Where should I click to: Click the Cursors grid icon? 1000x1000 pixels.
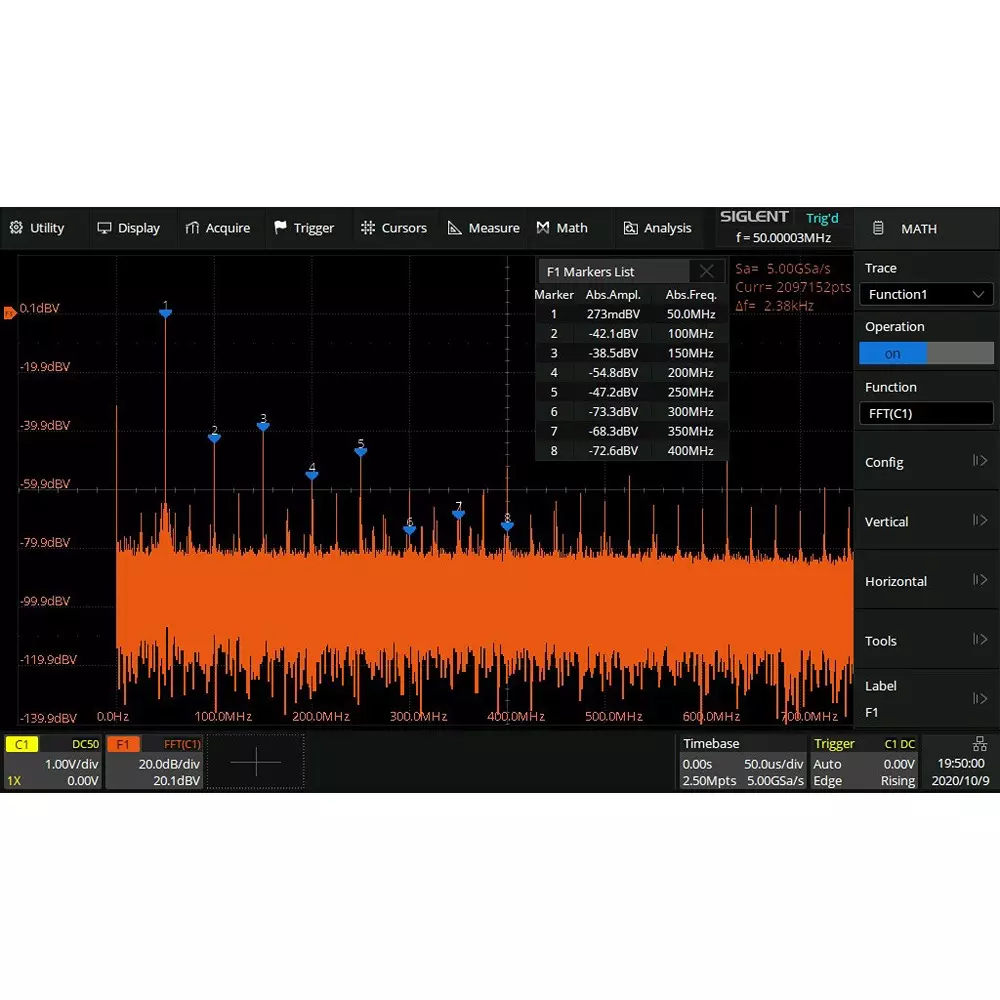click(367, 228)
